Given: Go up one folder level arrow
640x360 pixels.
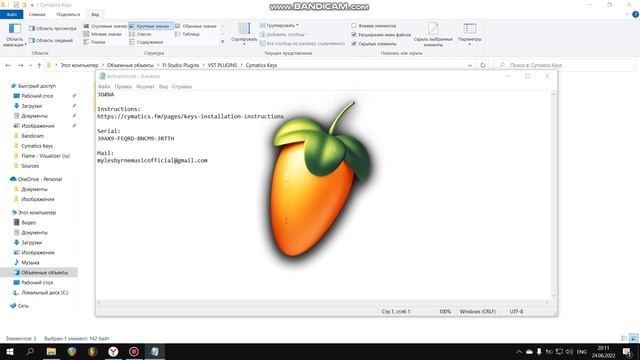Looking at the screenshot, I should pyautogui.click(x=39, y=65).
